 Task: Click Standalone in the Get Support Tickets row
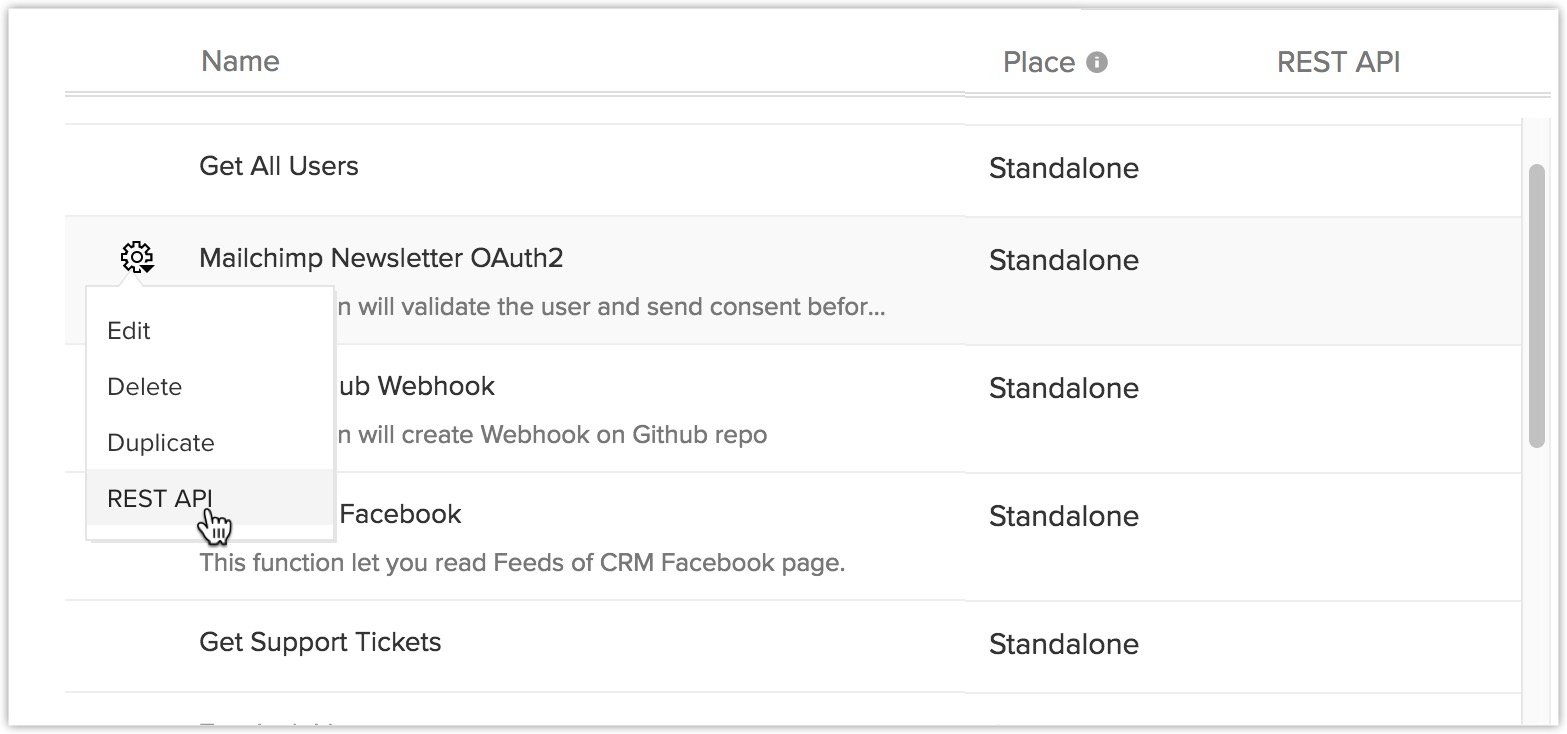point(1063,644)
